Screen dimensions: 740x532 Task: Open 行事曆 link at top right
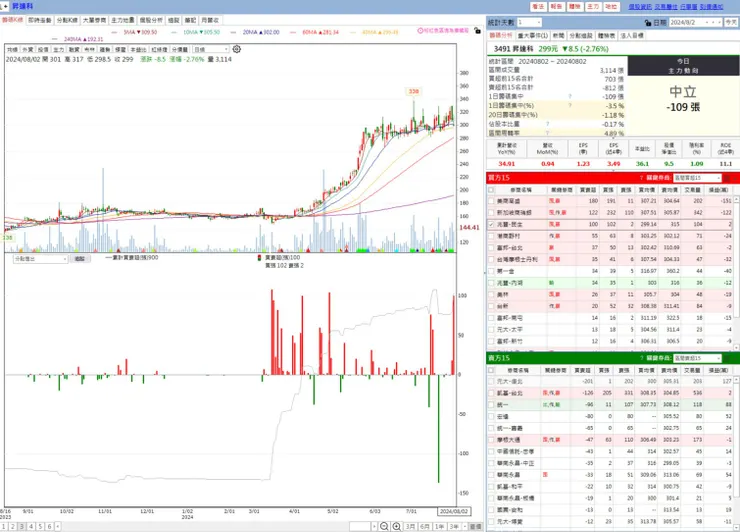pos(689,7)
